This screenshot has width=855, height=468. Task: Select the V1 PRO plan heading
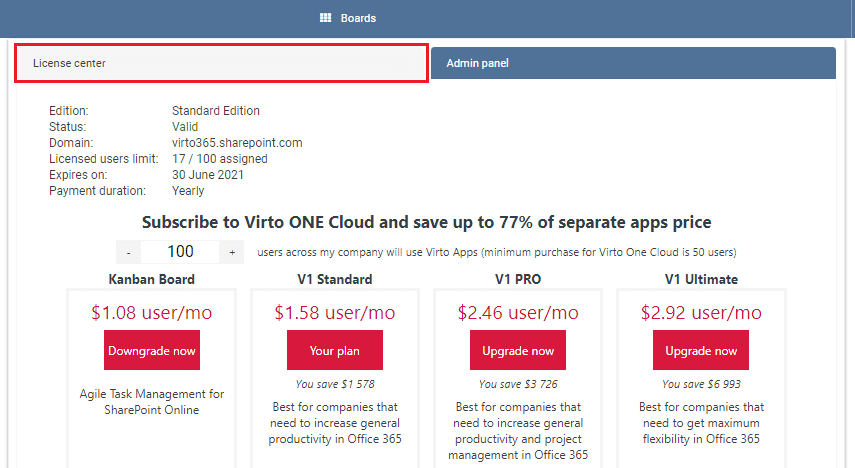518,279
